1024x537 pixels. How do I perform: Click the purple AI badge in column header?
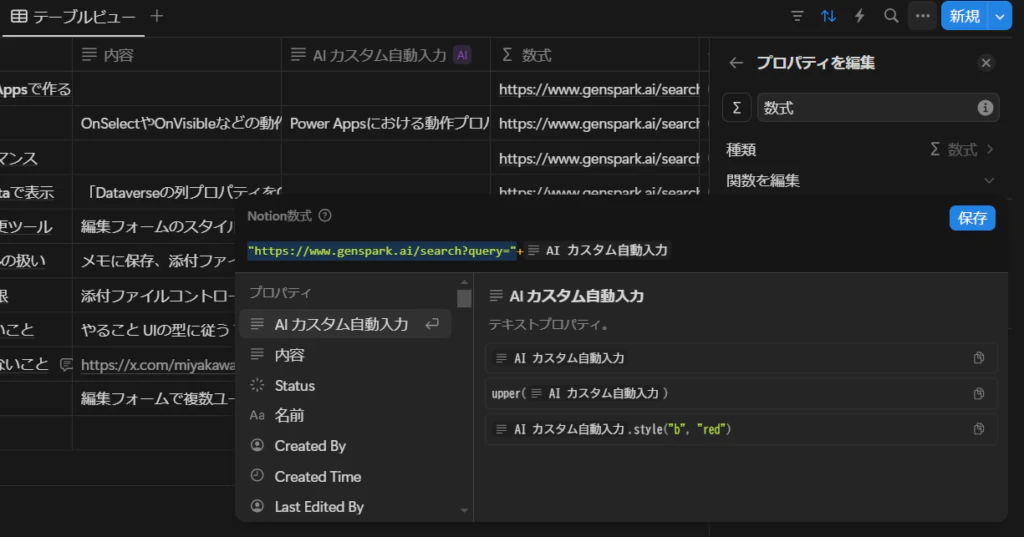tap(462, 56)
